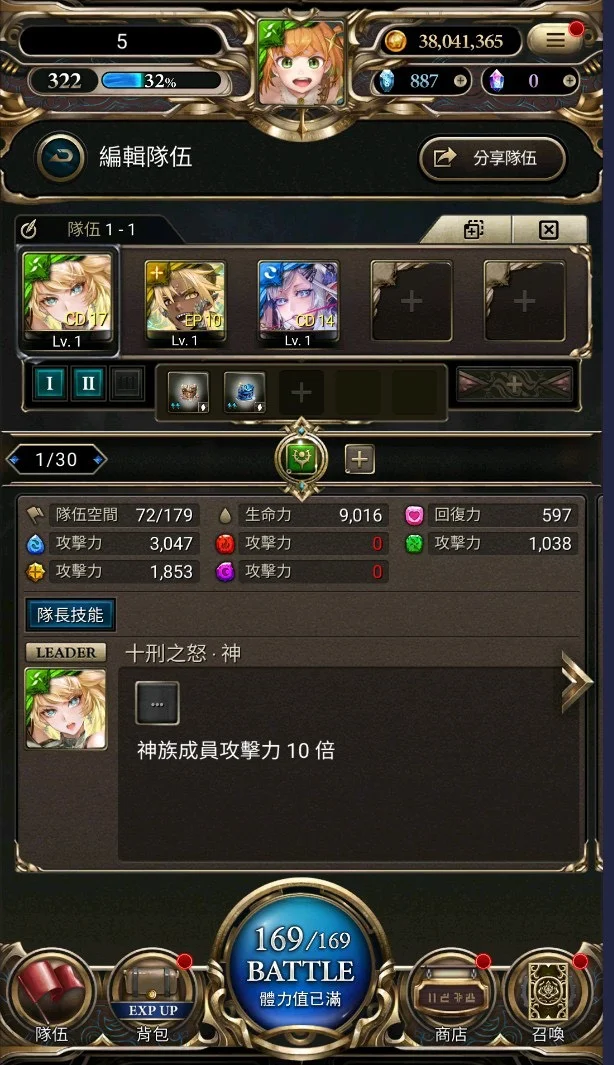
Task: Open the 背包 backpack tab
Action: coord(153,998)
